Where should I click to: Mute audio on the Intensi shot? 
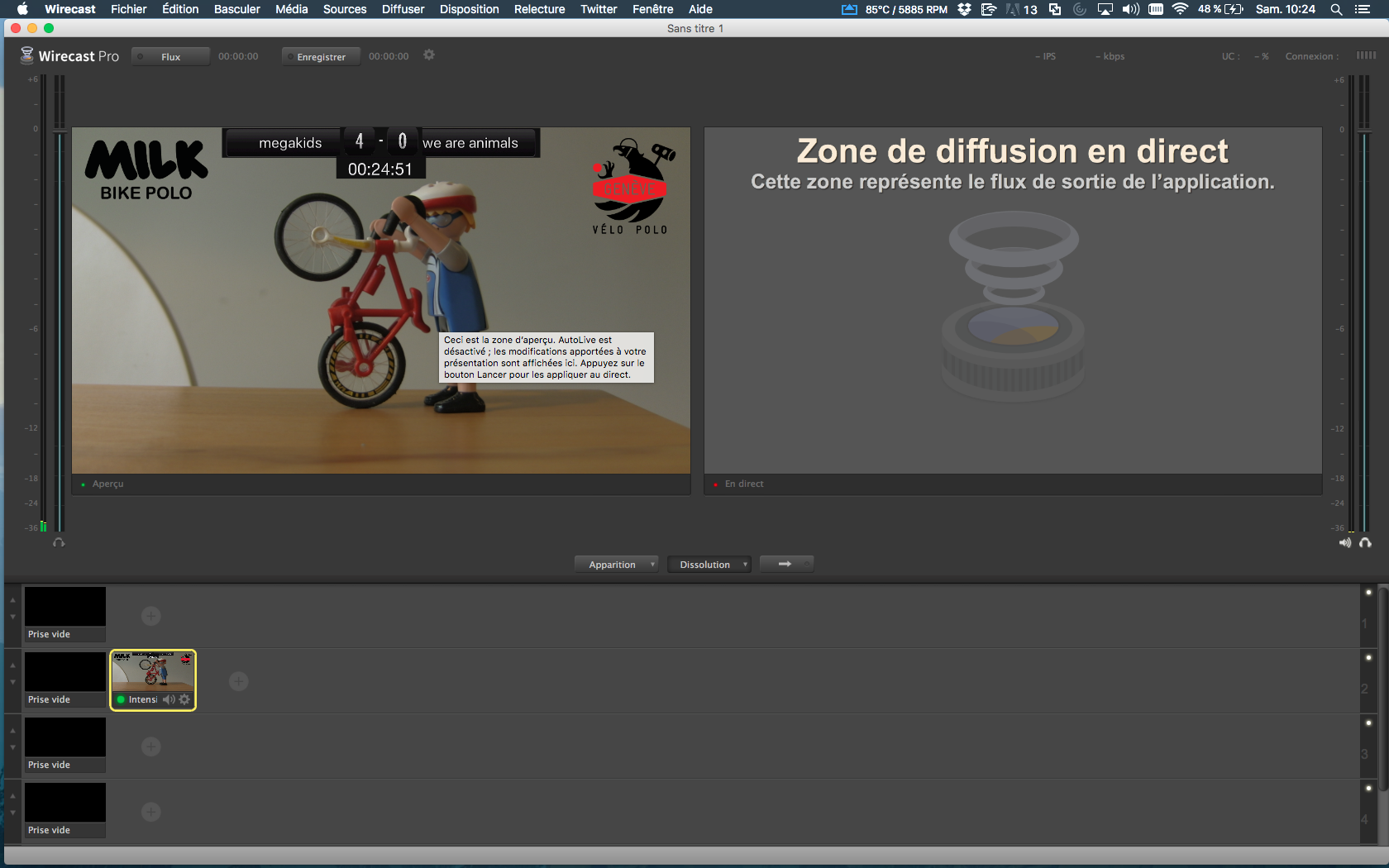pyautogui.click(x=169, y=699)
